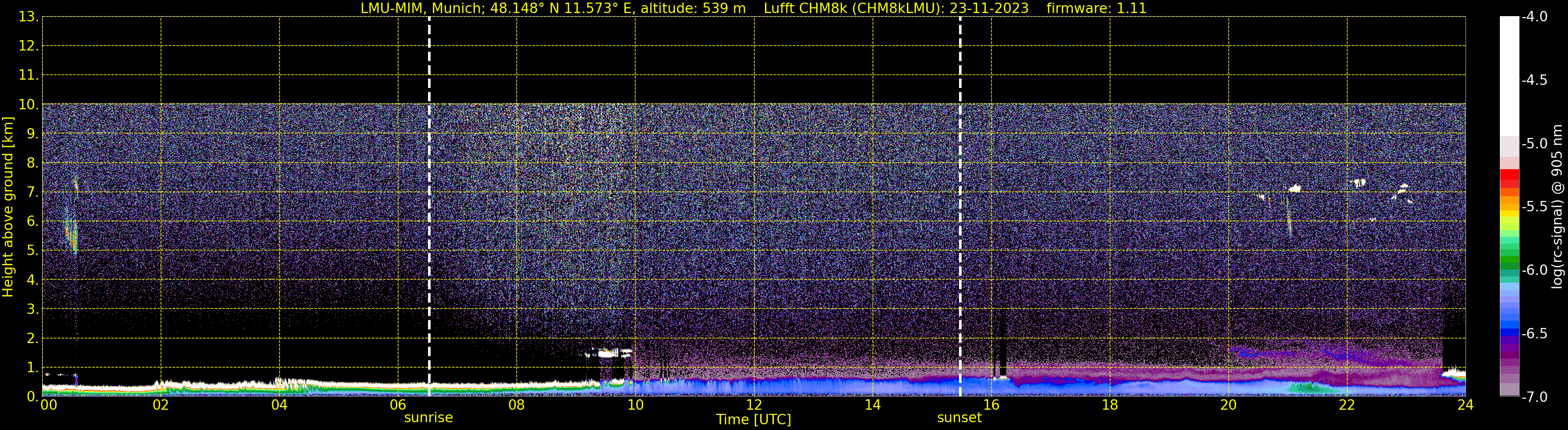Click the height-axis tick label "4."
Viewport: 1568px width, 430px height.
[32, 280]
